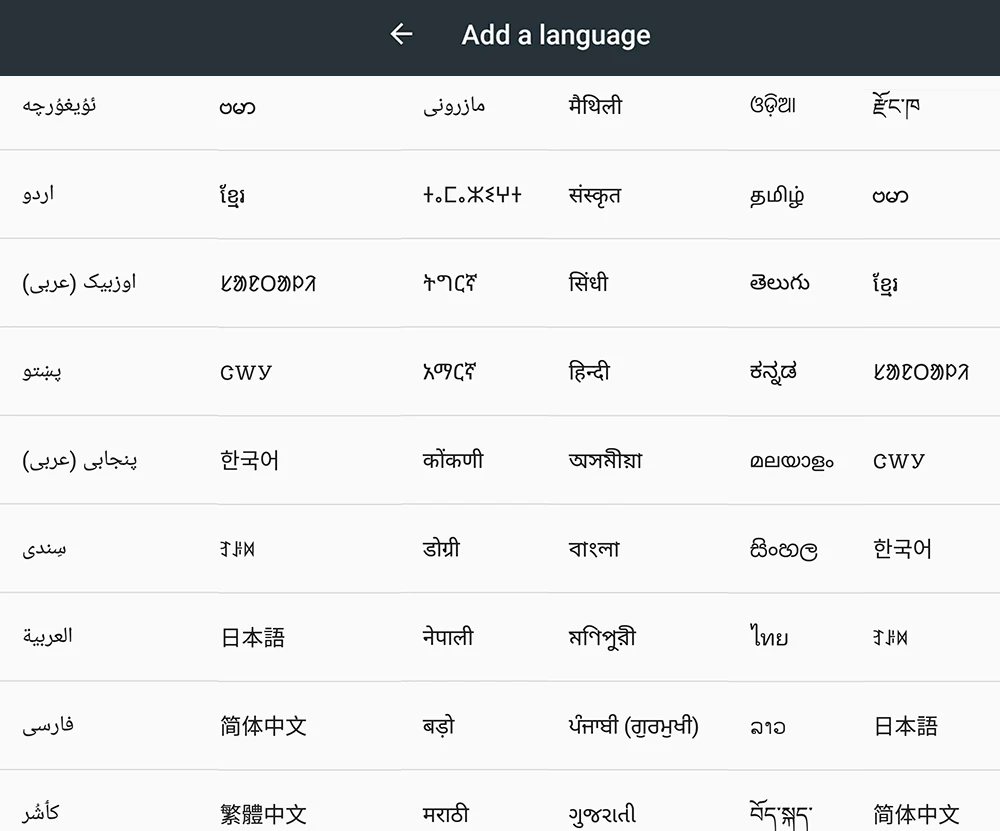Select Punjabi Gurmukhi ਪੰਜਾਬੀ (ਗੁਰਮੁਖੀ)
Image resolution: width=1000 pixels, height=831 pixels.
(633, 726)
